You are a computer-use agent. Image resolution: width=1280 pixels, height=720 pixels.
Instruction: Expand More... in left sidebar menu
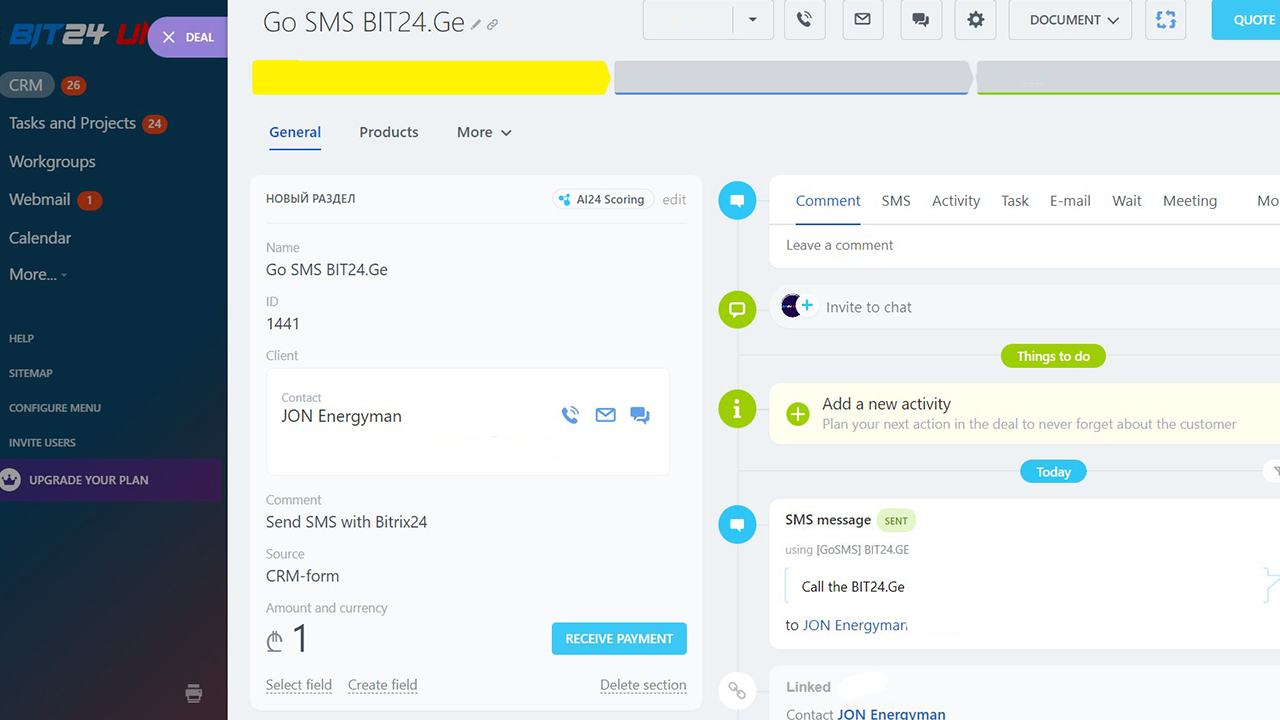pos(38,274)
